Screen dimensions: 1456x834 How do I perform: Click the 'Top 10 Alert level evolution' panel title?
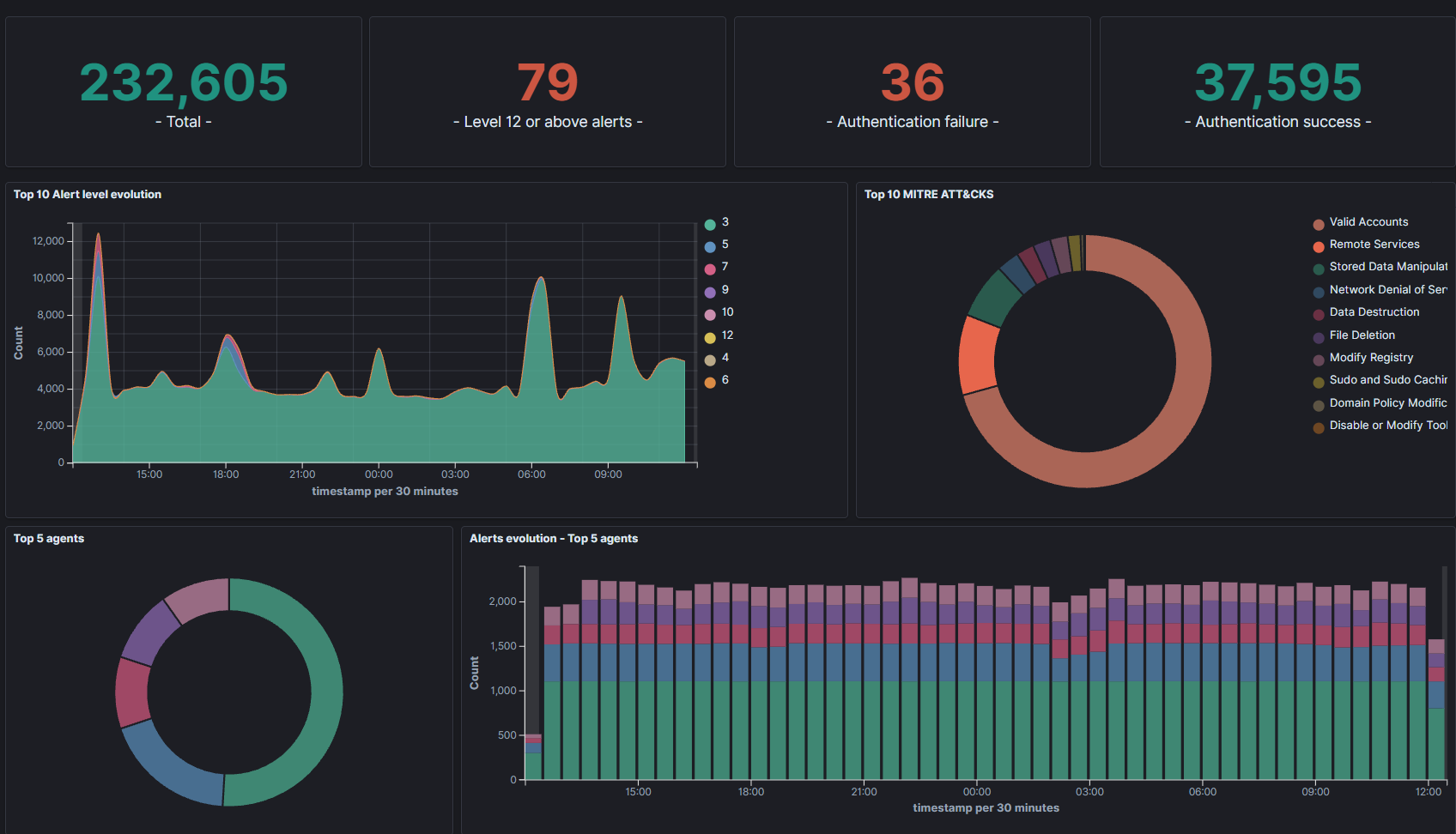tap(88, 195)
